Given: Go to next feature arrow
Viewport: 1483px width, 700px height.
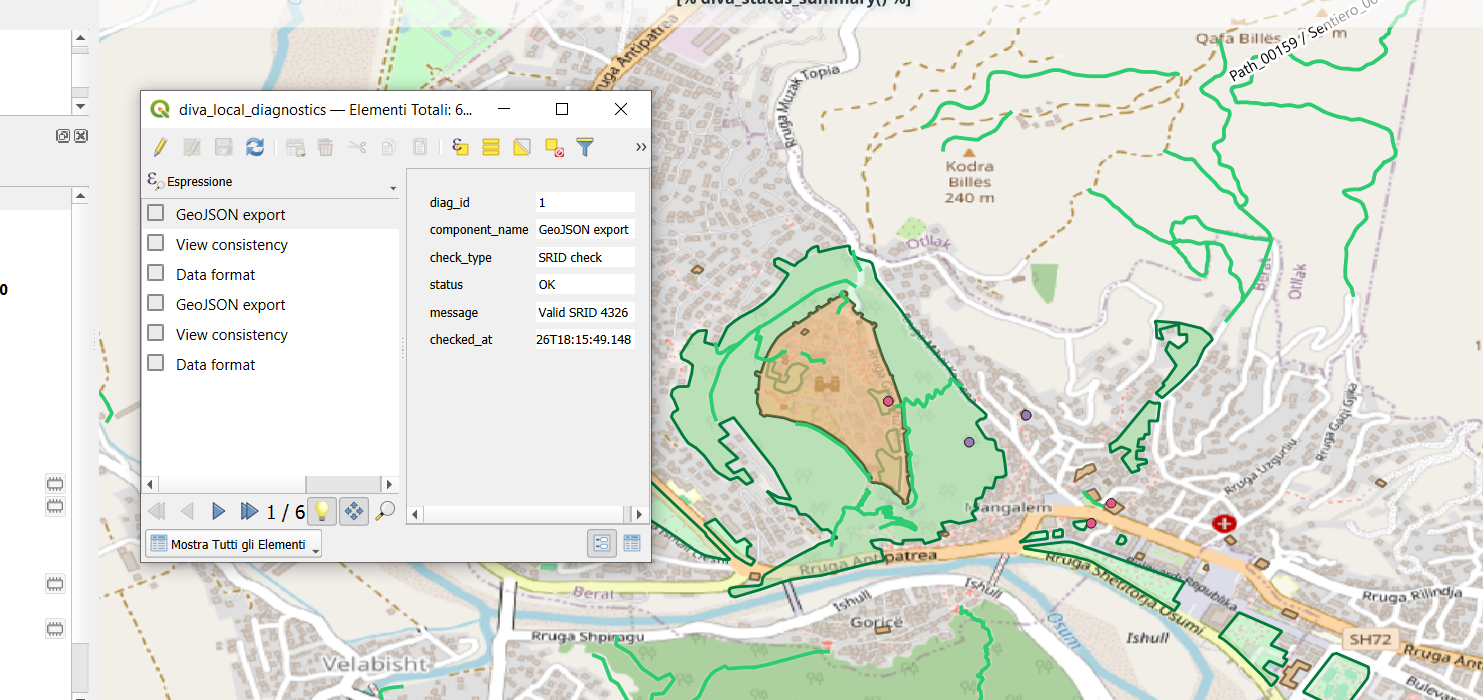Looking at the screenshot, I should click(218, 511).
